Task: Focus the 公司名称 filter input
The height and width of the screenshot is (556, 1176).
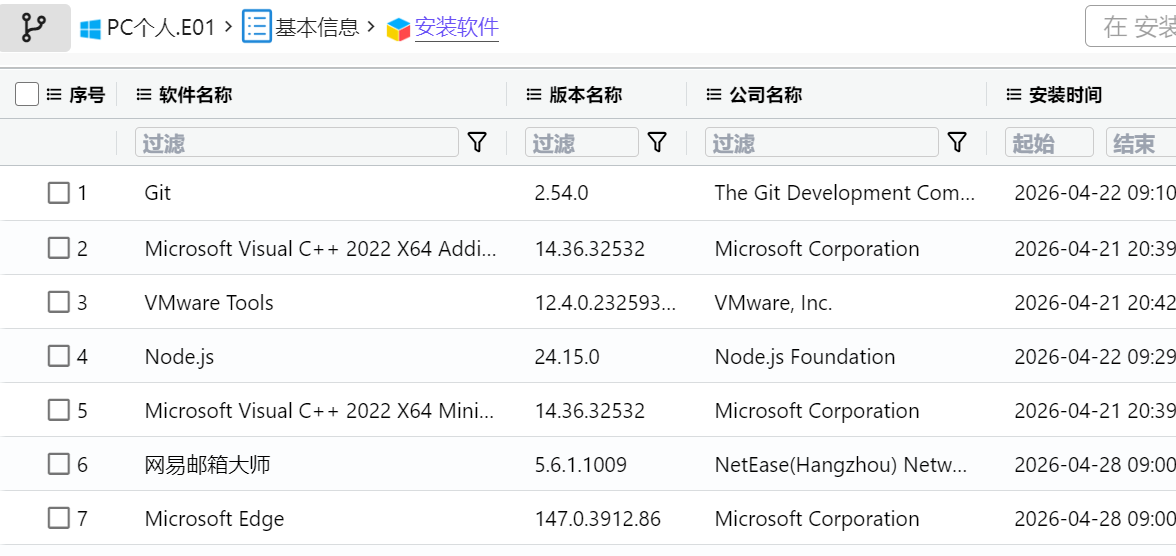Action: coord(822,142)
